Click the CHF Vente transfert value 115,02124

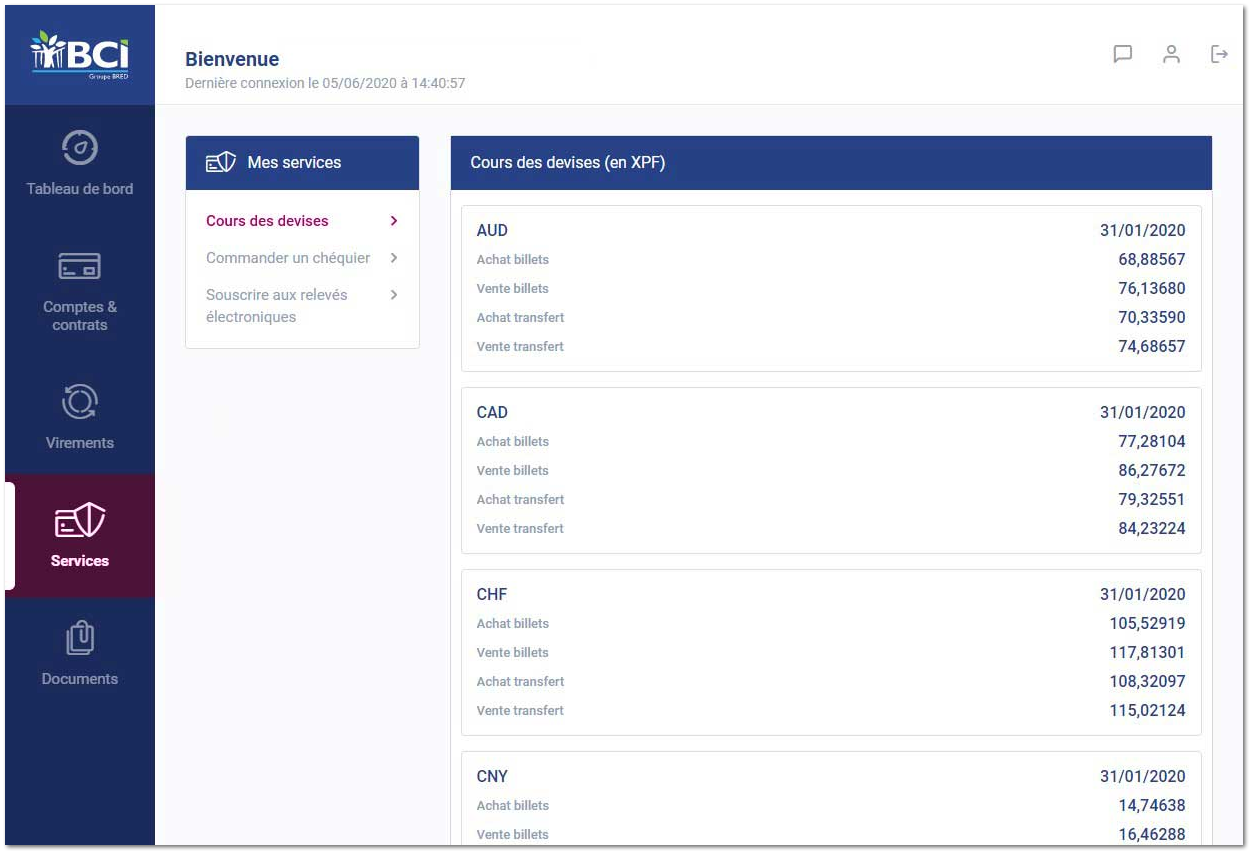pyautogui.click(x=1148, y=710)
